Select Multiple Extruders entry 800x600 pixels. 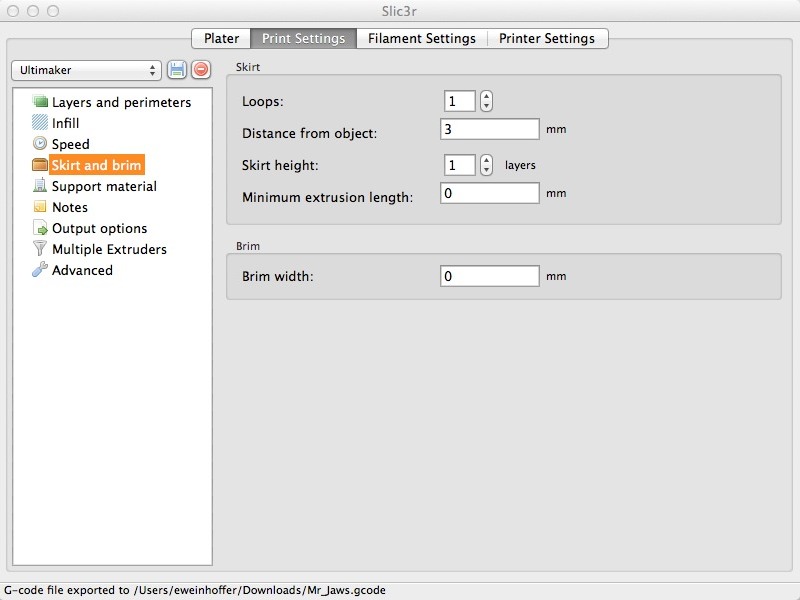pyautogui.click(x=109, y=249)
